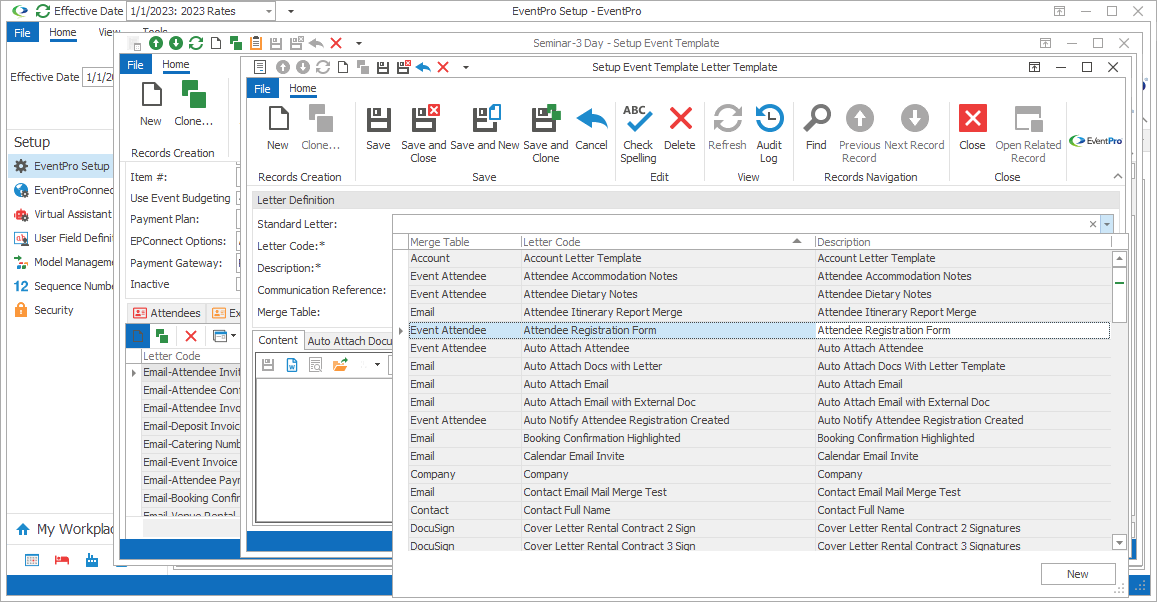The height and width of the screenshot is (602, 1157).
Task: Click the My Workplace home icon
Action: pyautogui.click(x=23, y=530)
